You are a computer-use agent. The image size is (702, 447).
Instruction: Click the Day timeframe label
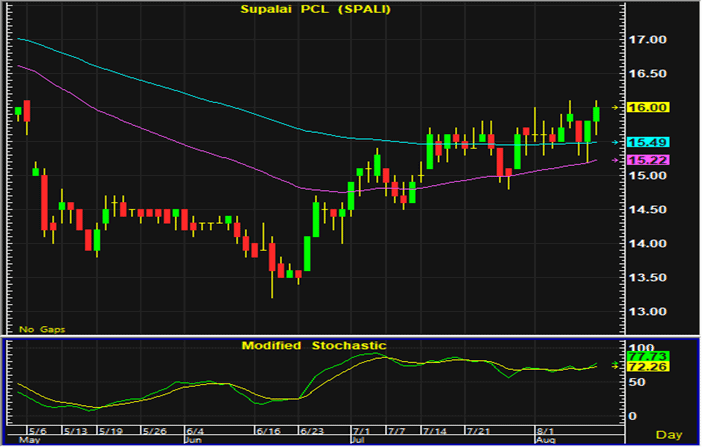point(669,434)
